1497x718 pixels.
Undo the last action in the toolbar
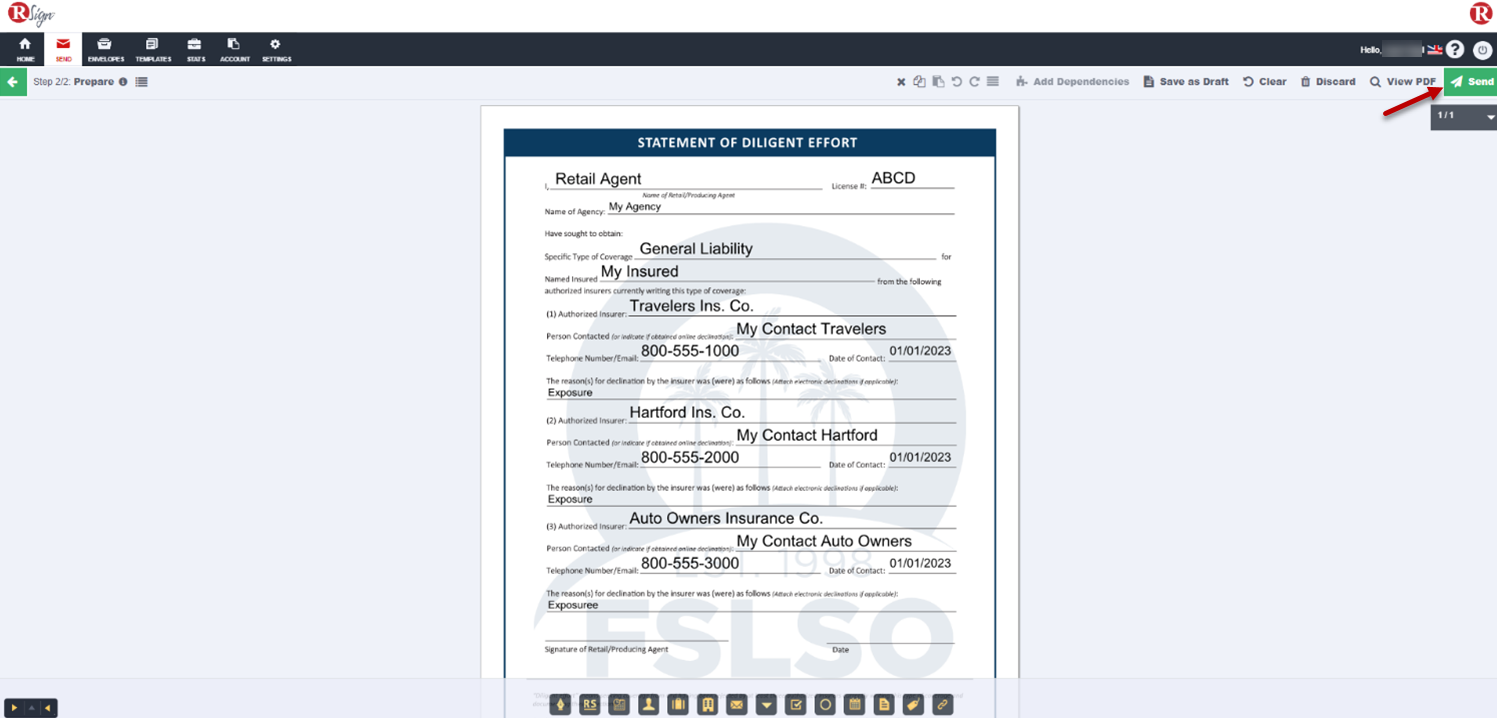[x=956, y=81]
